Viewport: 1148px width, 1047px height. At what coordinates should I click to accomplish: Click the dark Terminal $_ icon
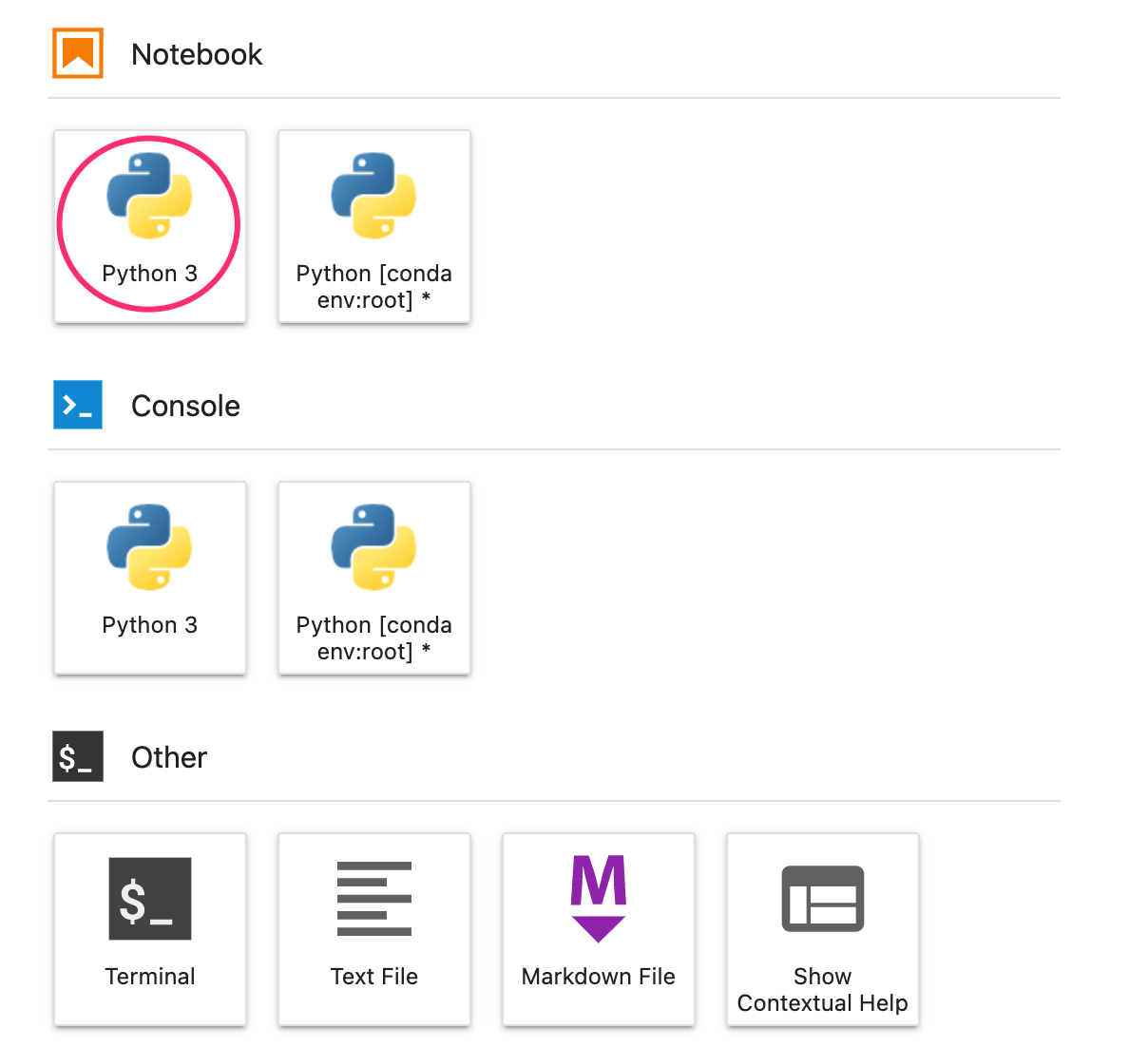(x=149, y=898)
